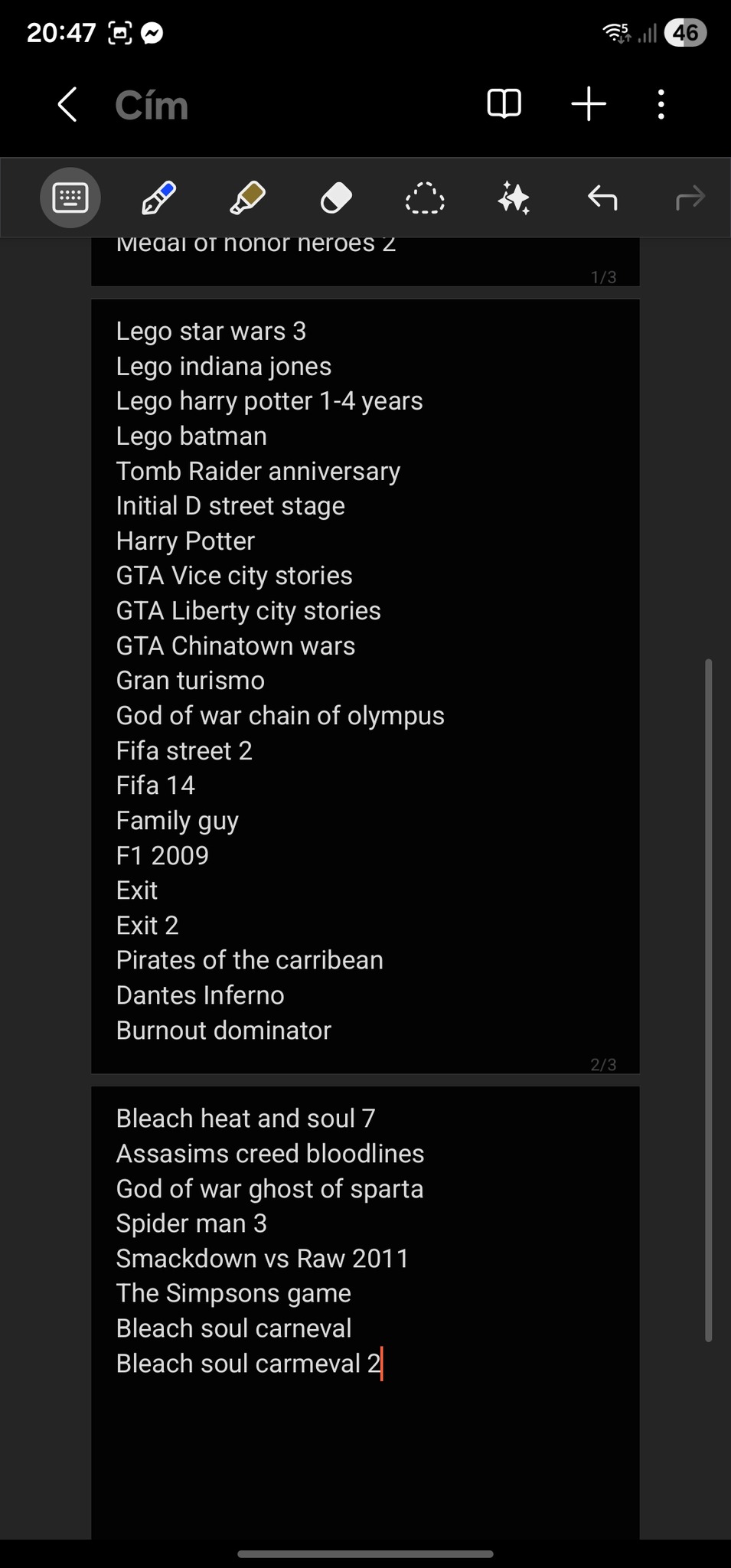Place cursor on "Gran turismo" line

tap(191, 681)
